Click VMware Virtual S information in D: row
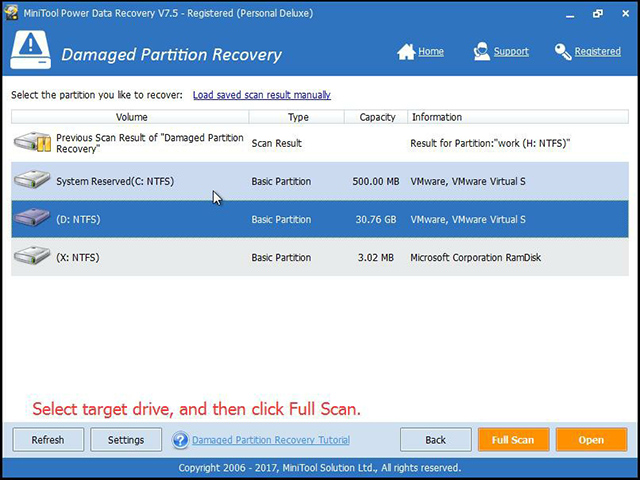Image resolution: width=640 pixels, height=480 pixels. coord(468,220)
